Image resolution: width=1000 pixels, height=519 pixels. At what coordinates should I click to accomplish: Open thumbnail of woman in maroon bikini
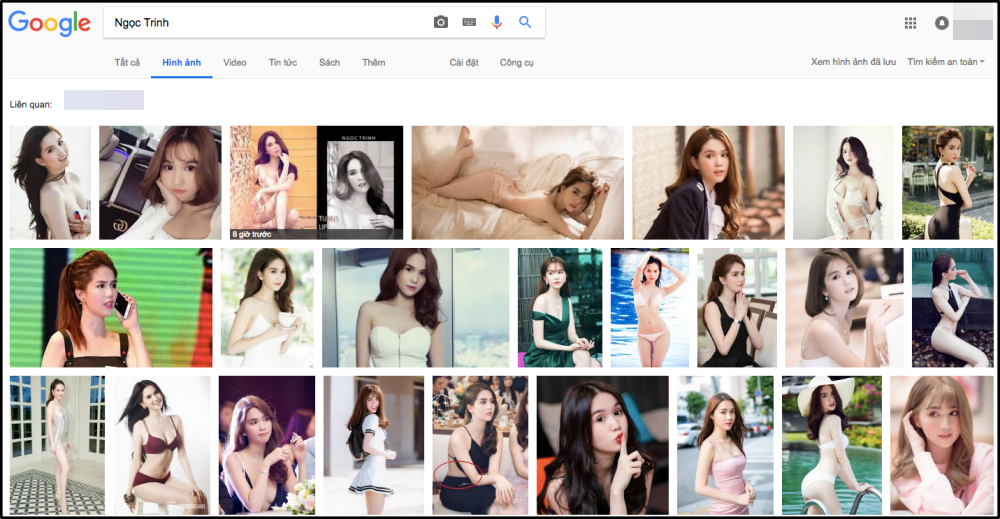point(162,445)
